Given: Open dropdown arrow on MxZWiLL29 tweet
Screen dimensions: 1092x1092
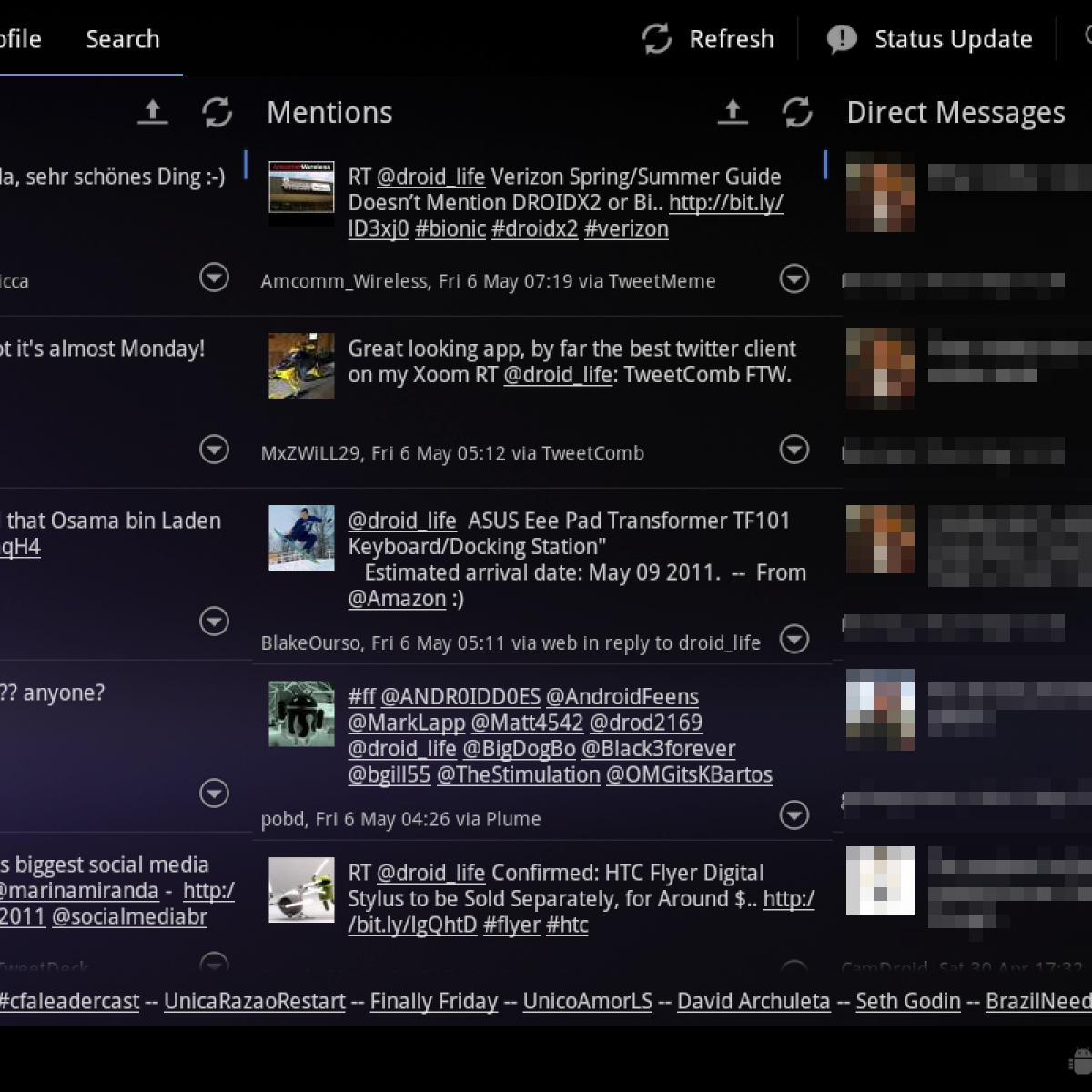Looking at the screenshot, I should [794, 450].
